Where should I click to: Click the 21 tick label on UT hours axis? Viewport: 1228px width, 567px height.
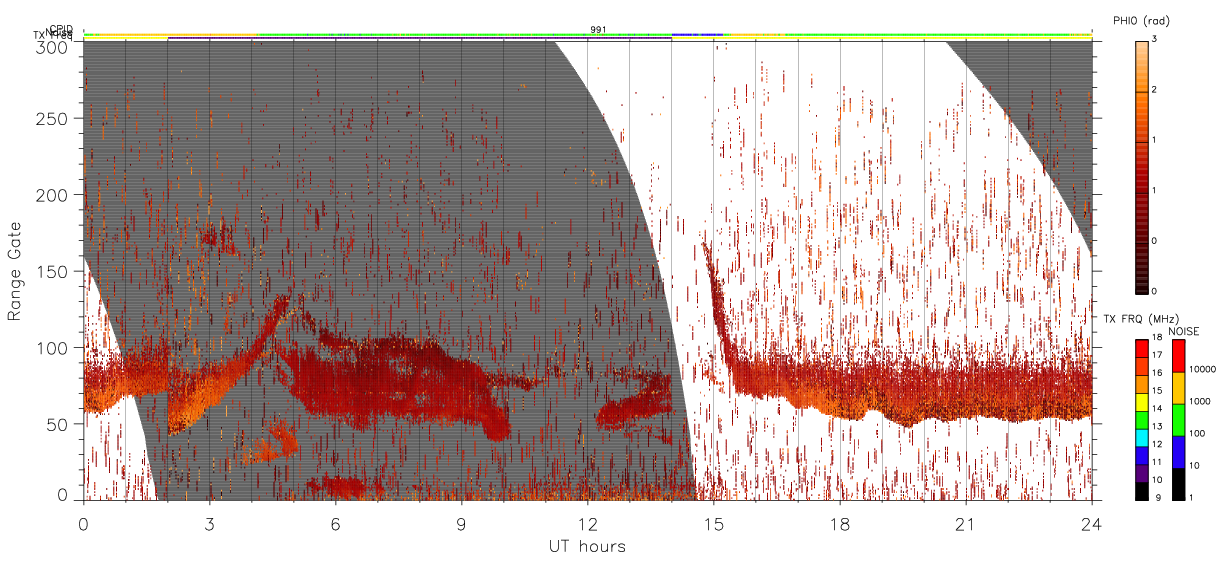[x=965, y=523]
